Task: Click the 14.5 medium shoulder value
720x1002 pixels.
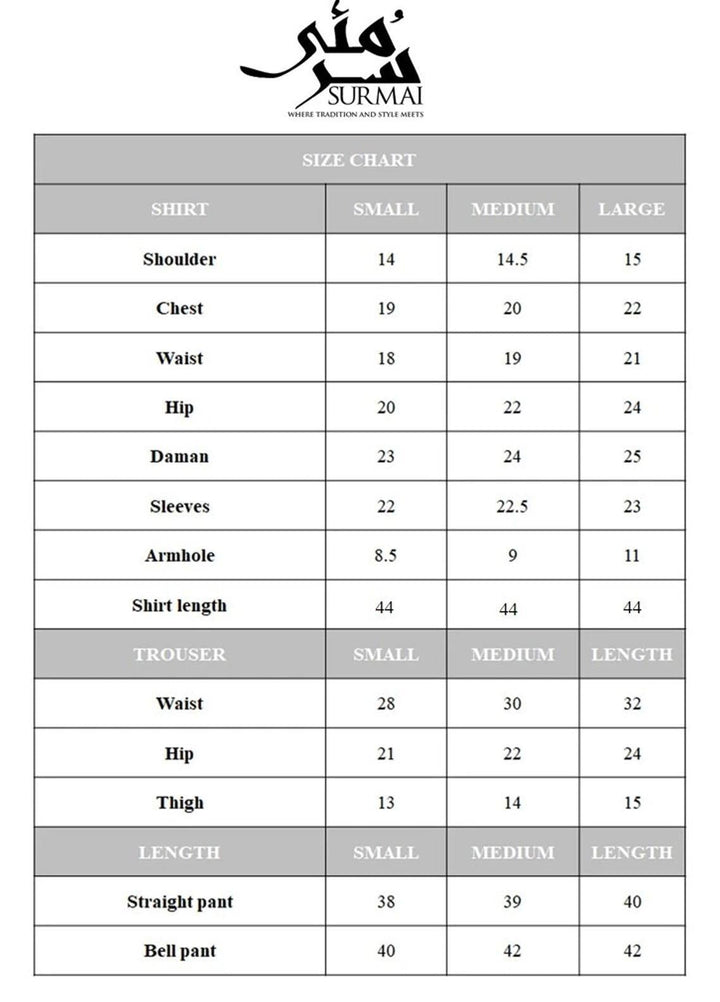Action: (512, 259)
